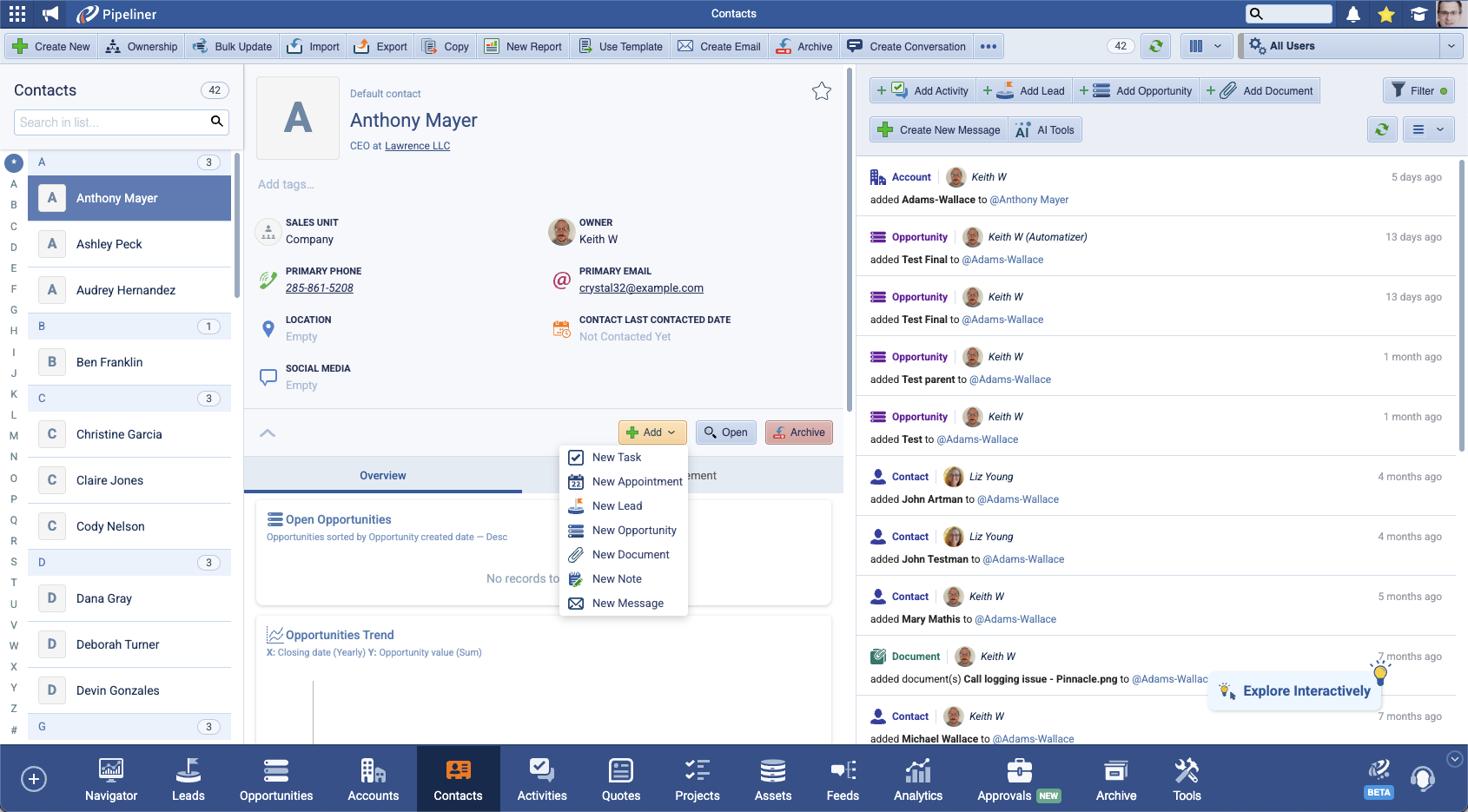
Task: Open the announcements megaphone icon
Action: [51, 14]
